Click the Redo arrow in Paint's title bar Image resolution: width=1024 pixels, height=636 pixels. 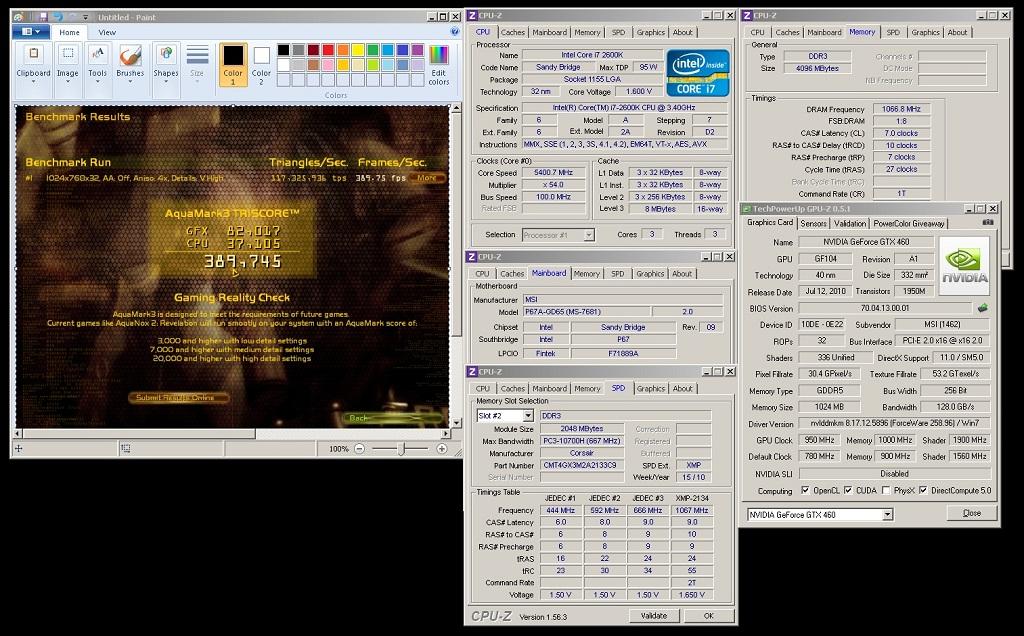[x=72, y=17]
